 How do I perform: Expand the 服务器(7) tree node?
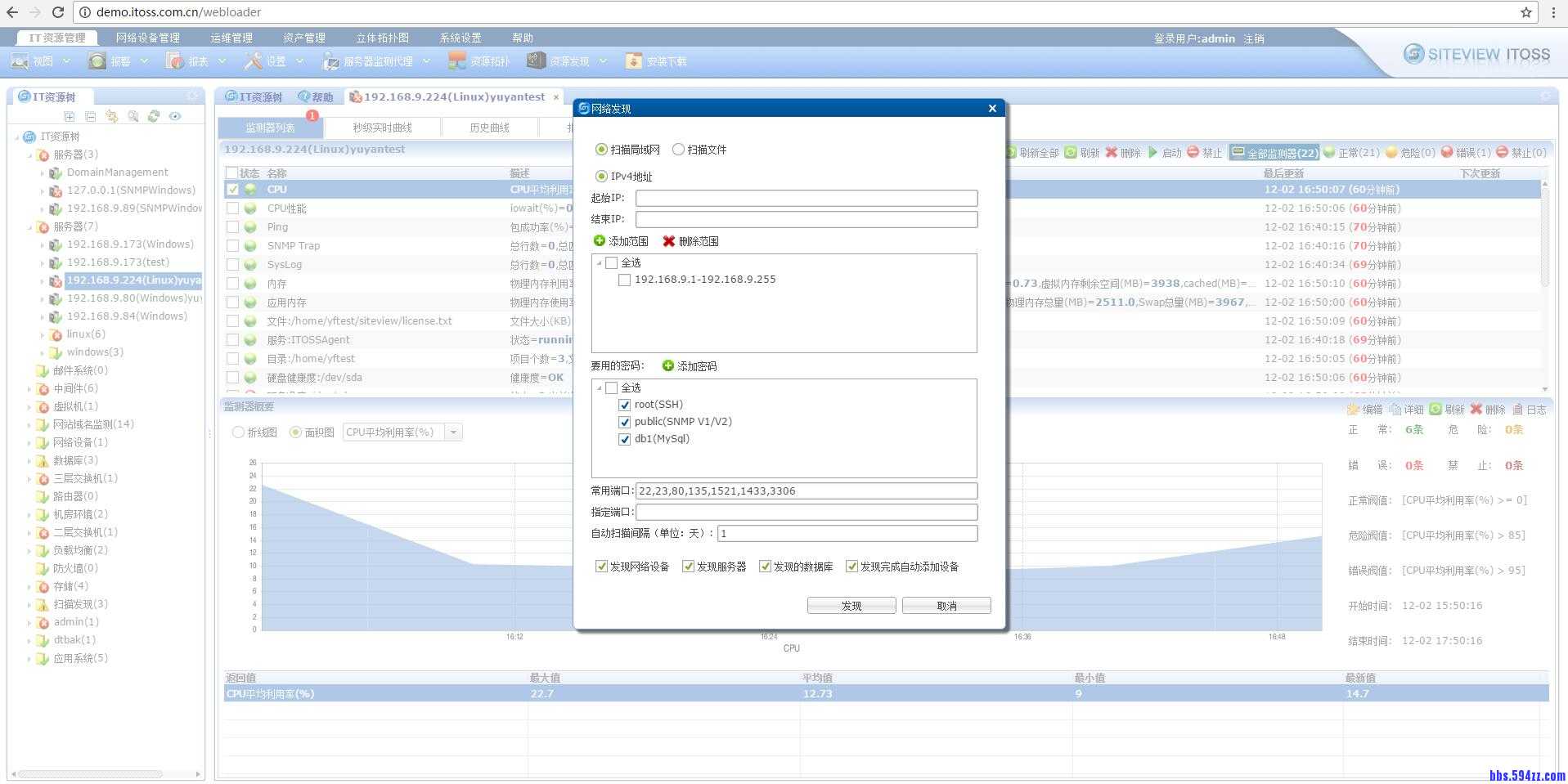pyautogui.click(x=30, y=226)
